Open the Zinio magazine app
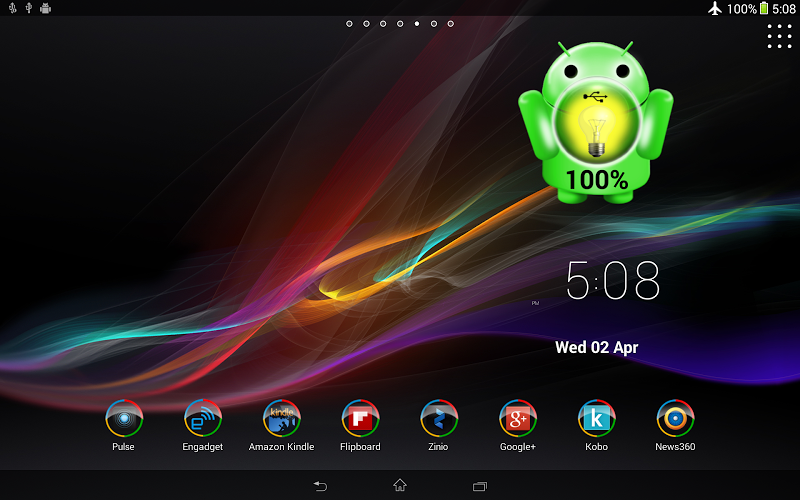The image size is (800, 500). (439, 418)
